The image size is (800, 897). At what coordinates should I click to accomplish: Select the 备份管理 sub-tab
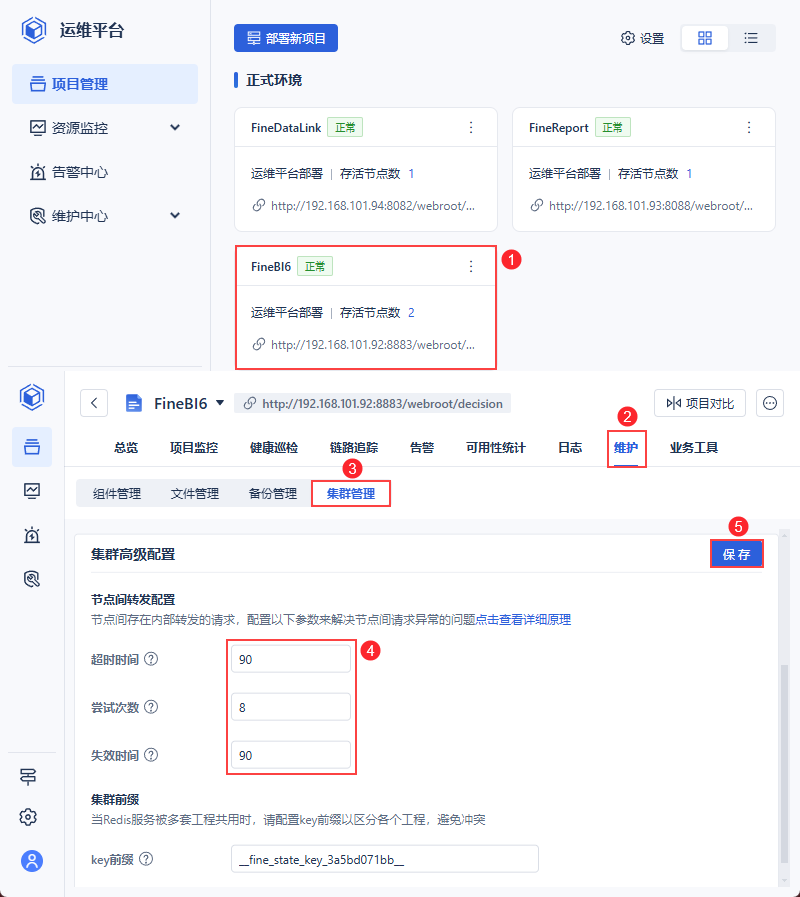tap(273, 494)
